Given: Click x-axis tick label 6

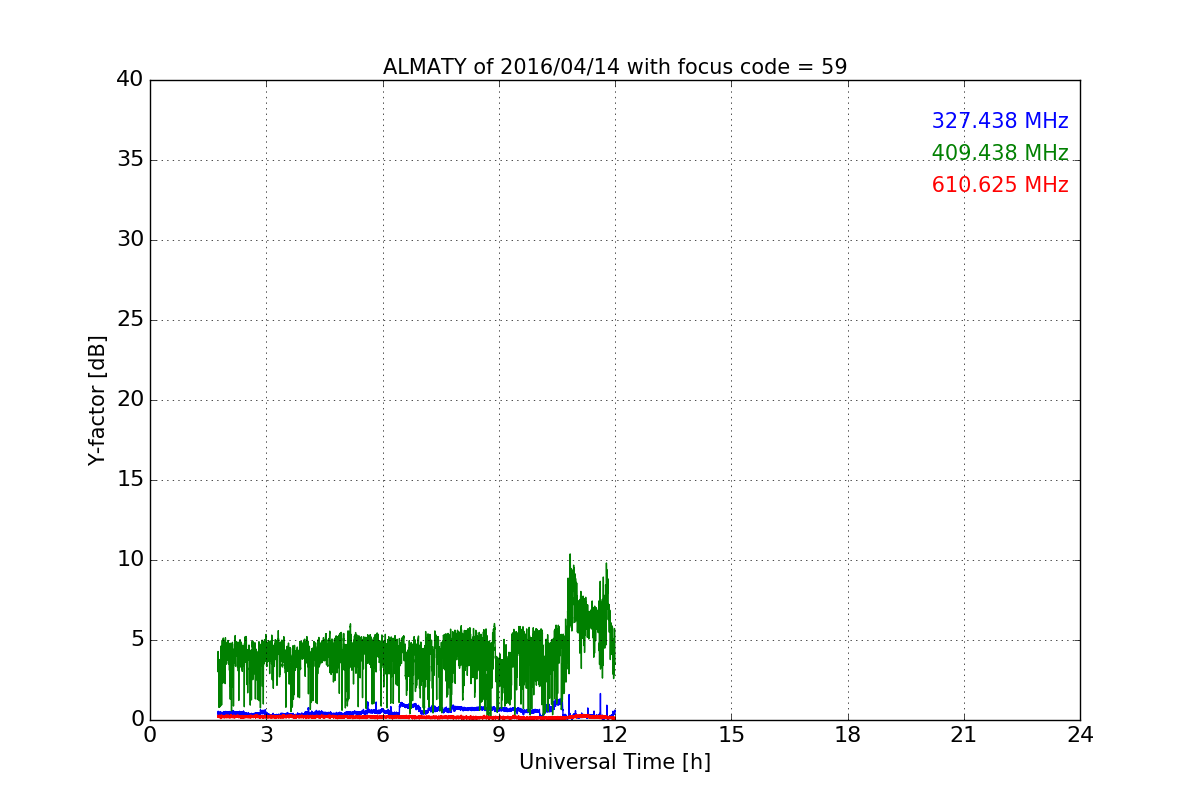Looking at the screenshot, I should [383, 734].
